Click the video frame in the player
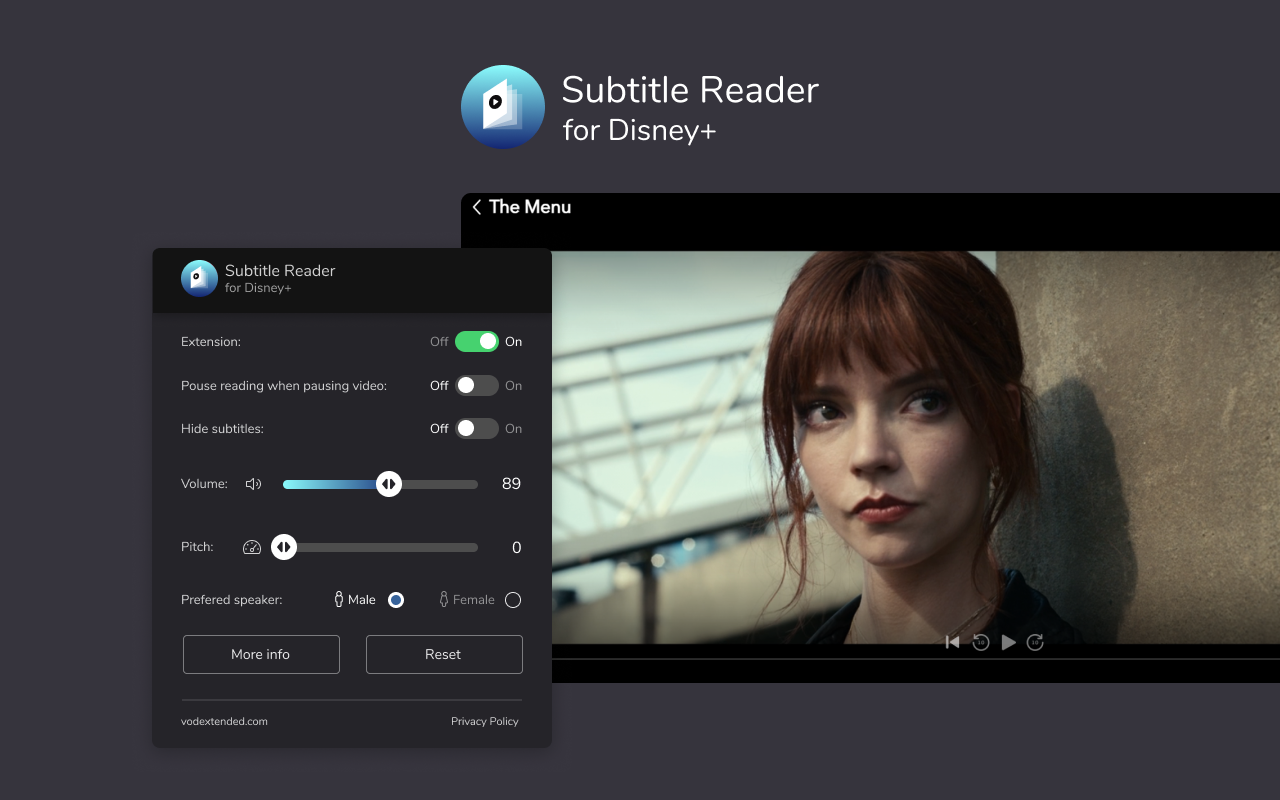This screenshot has width=1280, height=800. pyautogui.click(x=916, y=447)
